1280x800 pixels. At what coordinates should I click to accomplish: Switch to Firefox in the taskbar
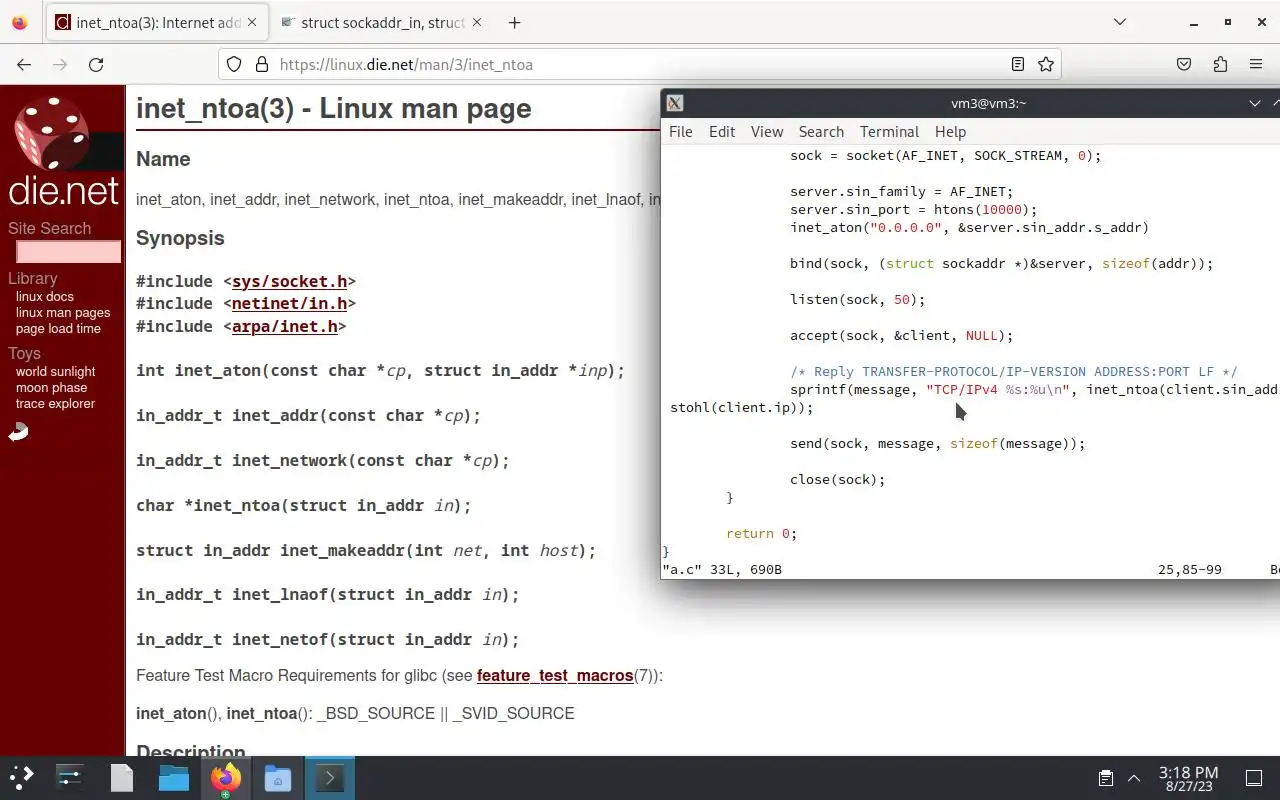226,777
